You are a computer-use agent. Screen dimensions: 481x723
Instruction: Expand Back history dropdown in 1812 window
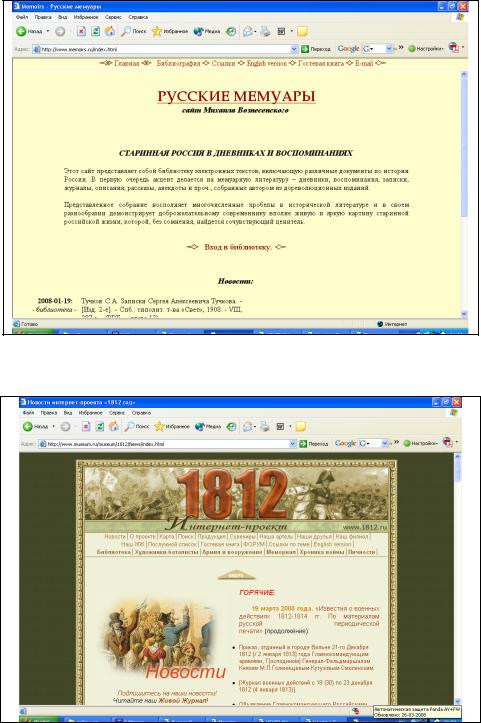point(53,427)
